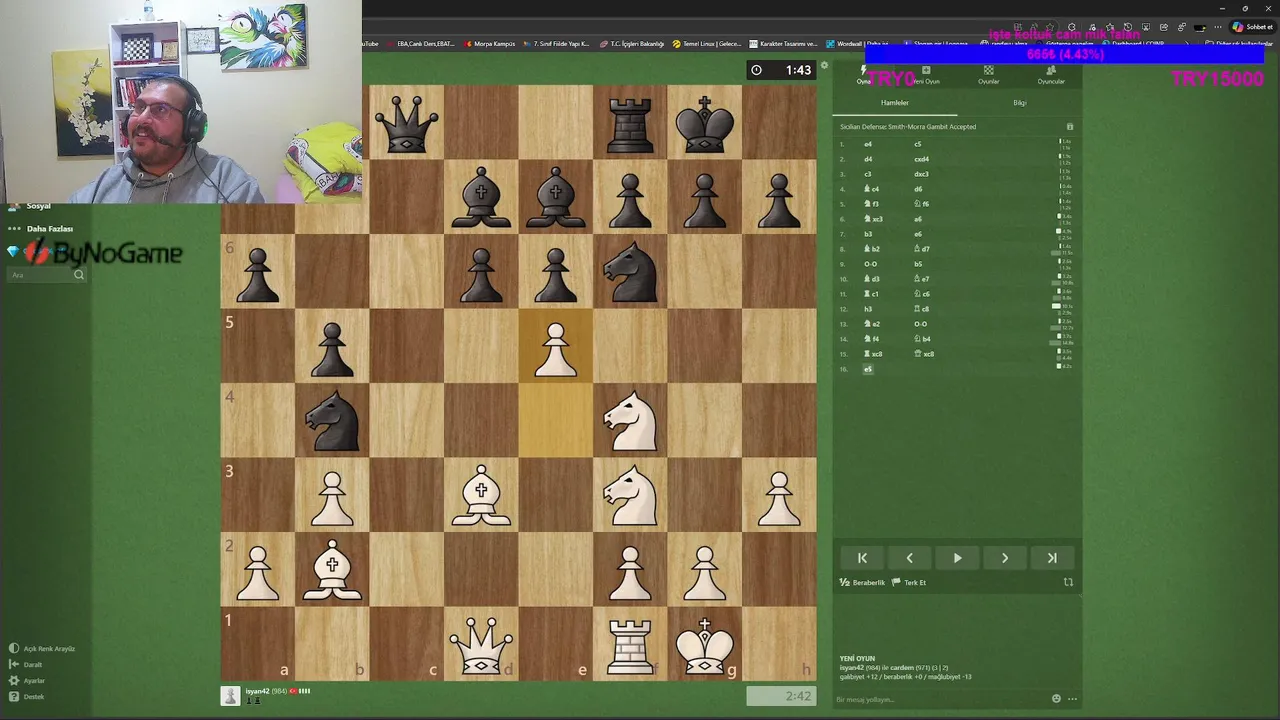Click the Sicilian Defense opening name

[908, 127]
